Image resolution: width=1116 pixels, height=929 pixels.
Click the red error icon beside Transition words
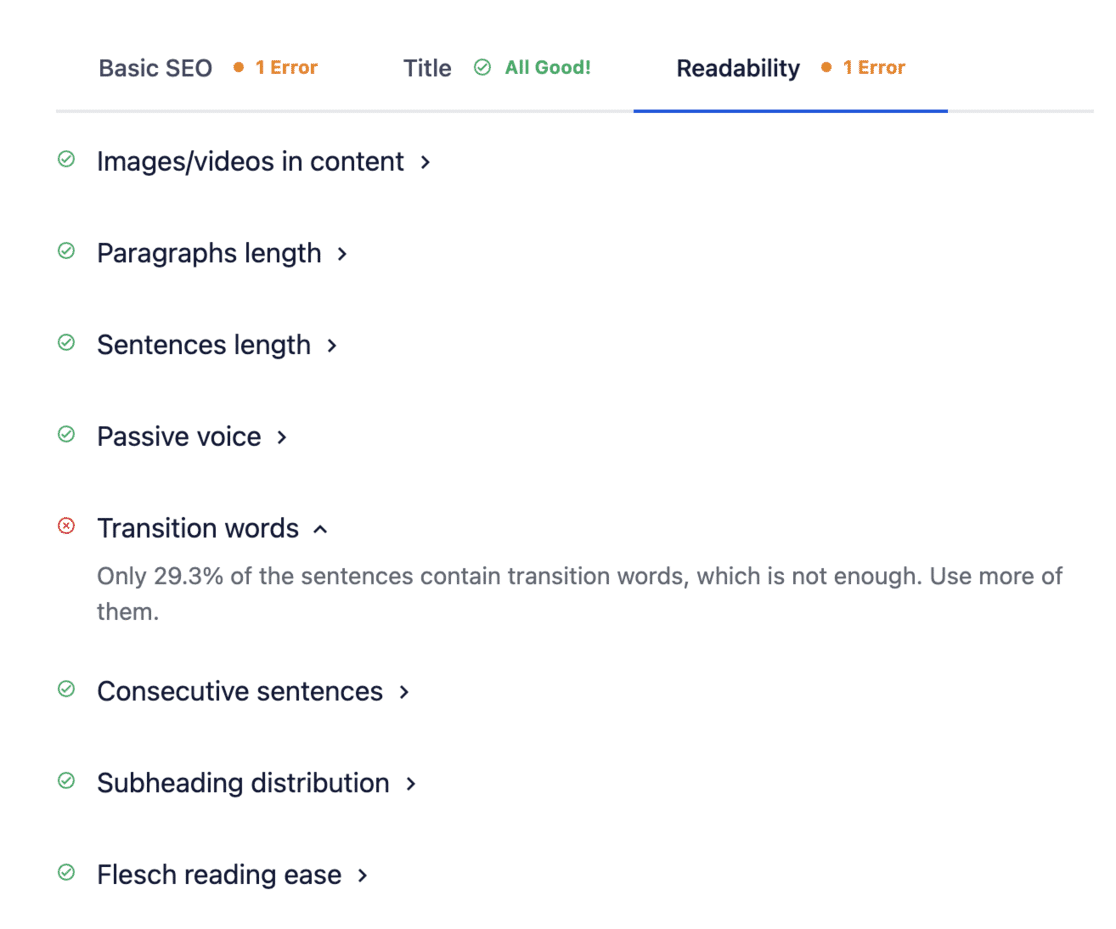click(x=66, y=526)
